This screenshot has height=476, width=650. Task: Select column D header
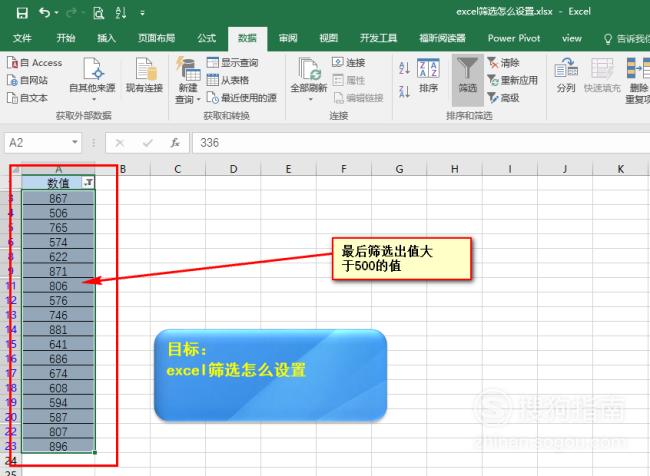click(233, 169)
